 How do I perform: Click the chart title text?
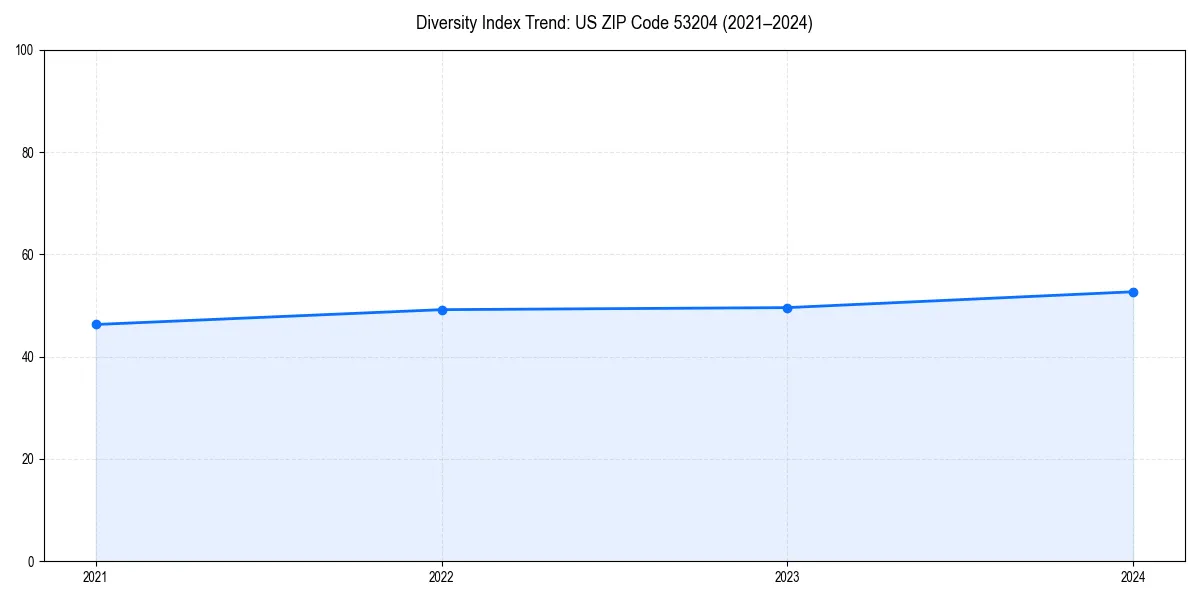(614, 23)
